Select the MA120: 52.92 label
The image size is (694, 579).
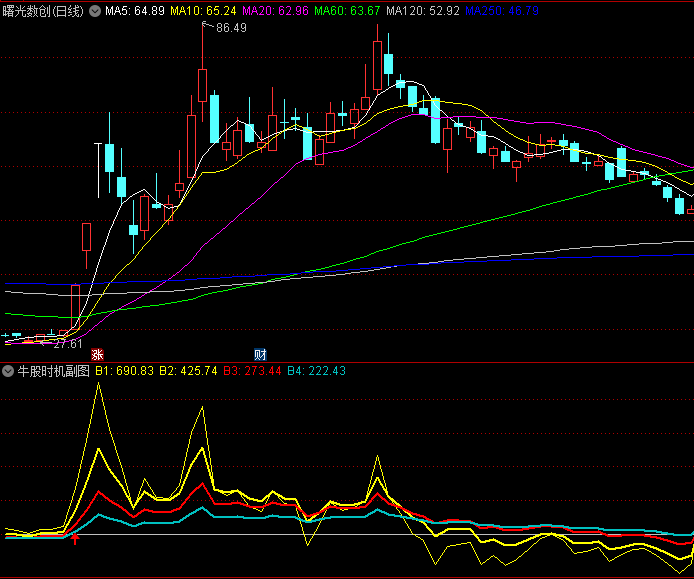[x=423, y=11]
